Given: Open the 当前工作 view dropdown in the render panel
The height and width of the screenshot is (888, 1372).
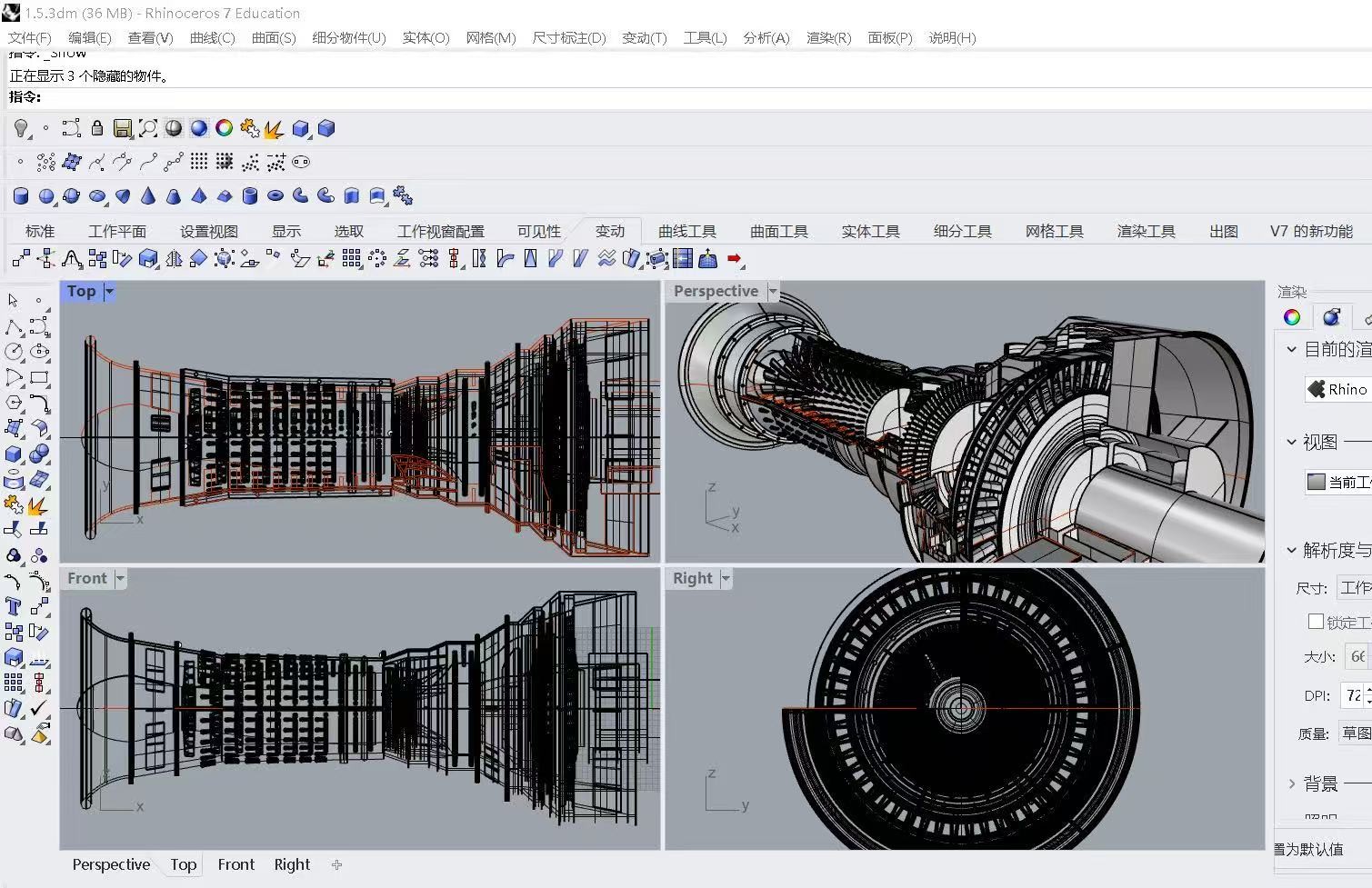Looking at the screenshot, I should tap(1337, 482).
